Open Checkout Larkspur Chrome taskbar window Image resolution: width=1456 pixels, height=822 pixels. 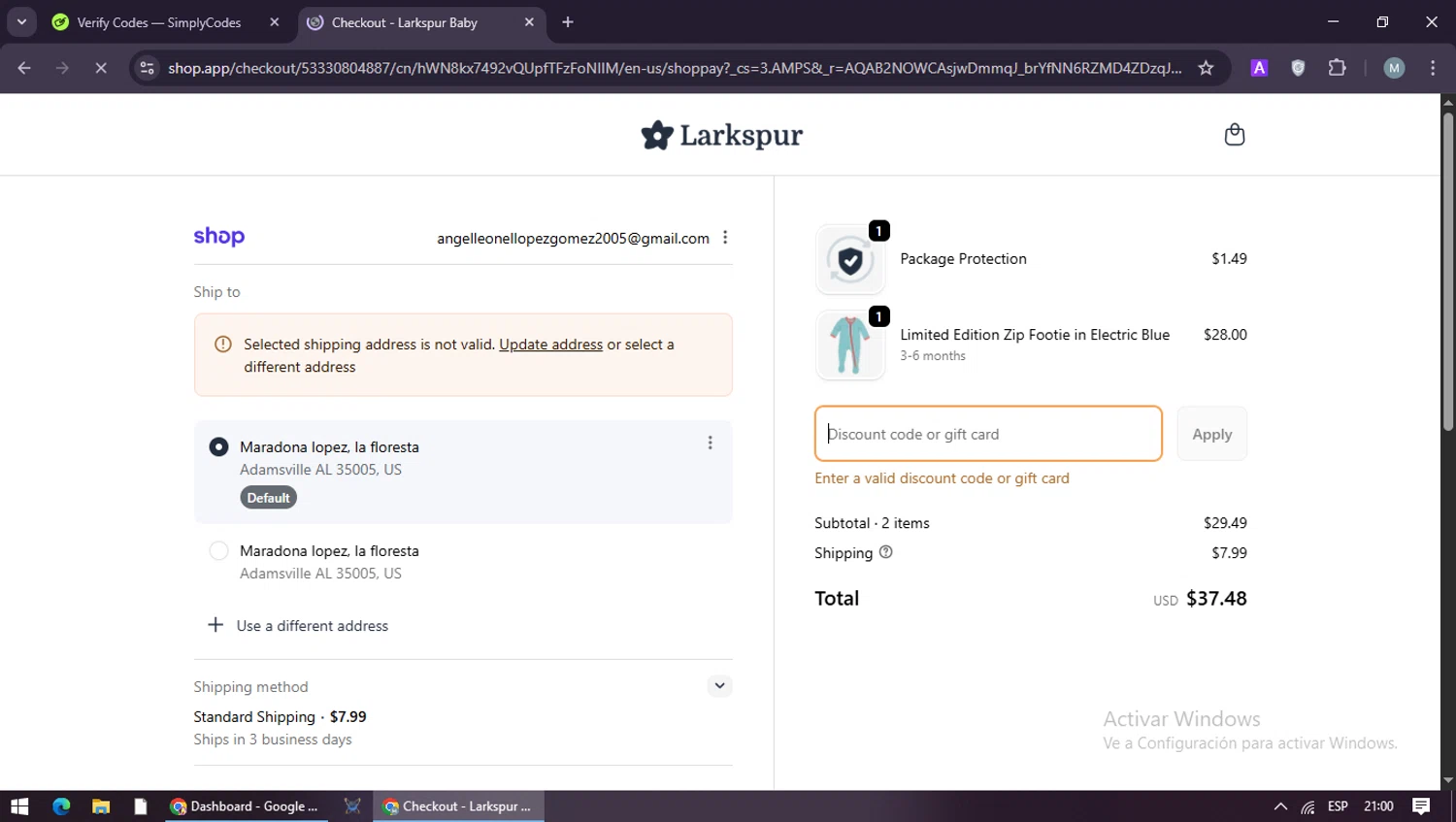point(459,806)
